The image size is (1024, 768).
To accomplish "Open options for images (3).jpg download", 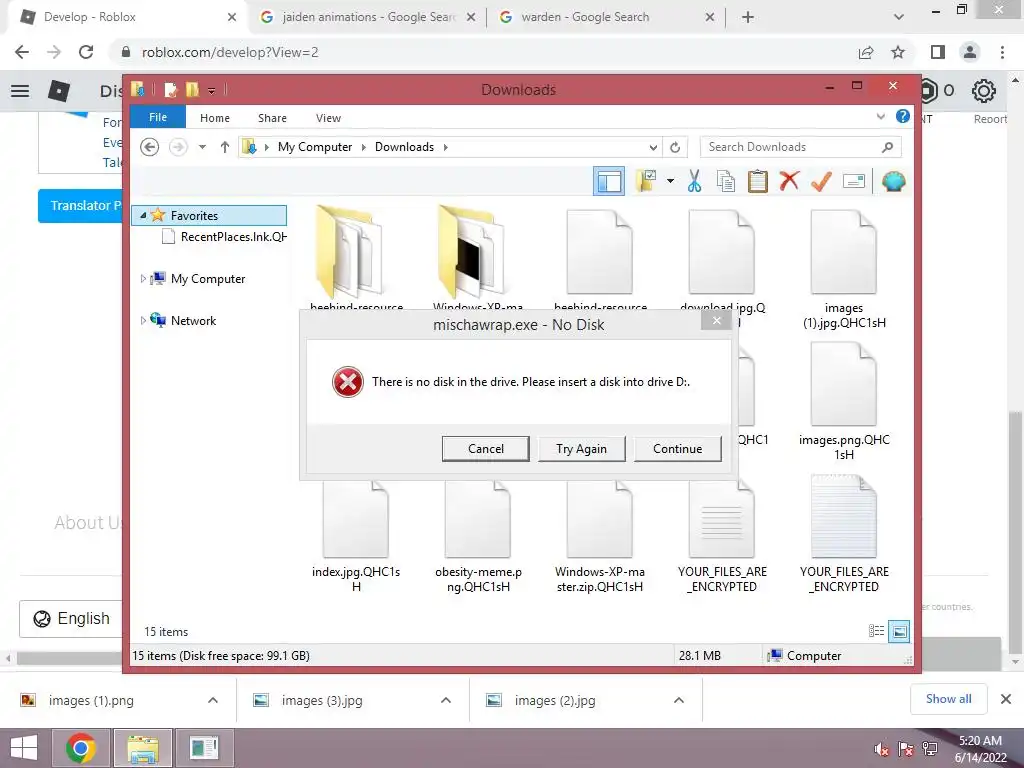I will pos(446,700).
